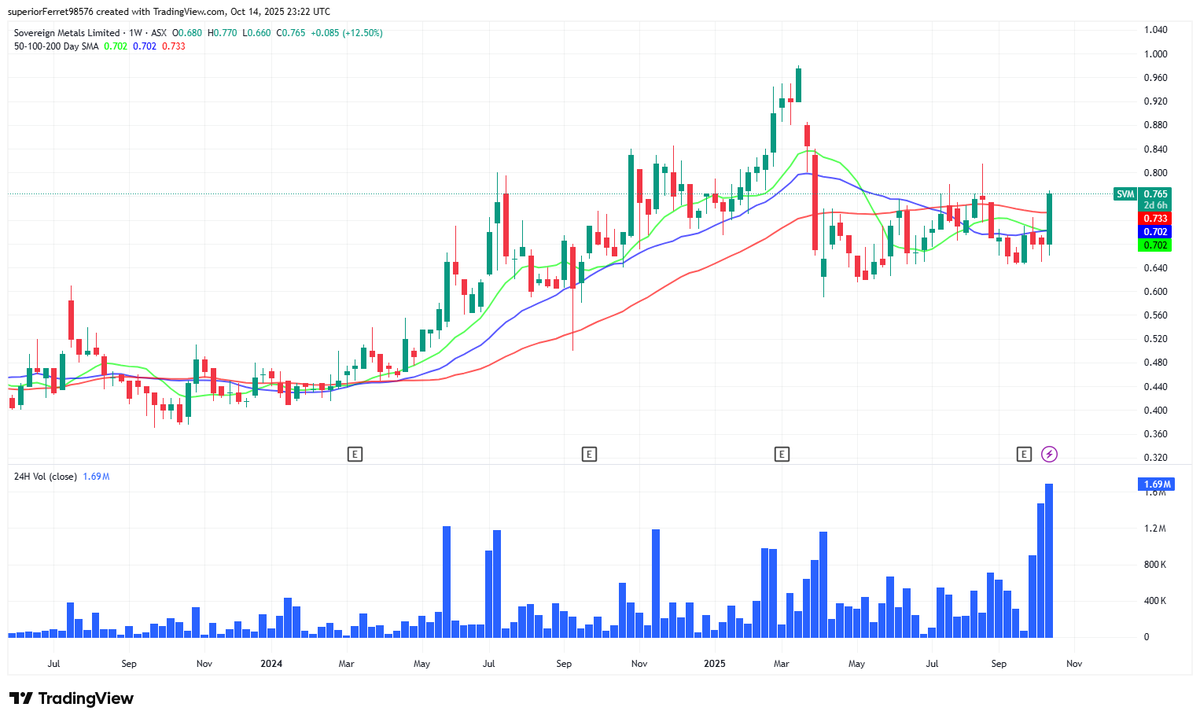Viewport: 1200px width, 722px height.
Task: Click the purple lightning earnings event icon
Action: [x=1048, y=454]
